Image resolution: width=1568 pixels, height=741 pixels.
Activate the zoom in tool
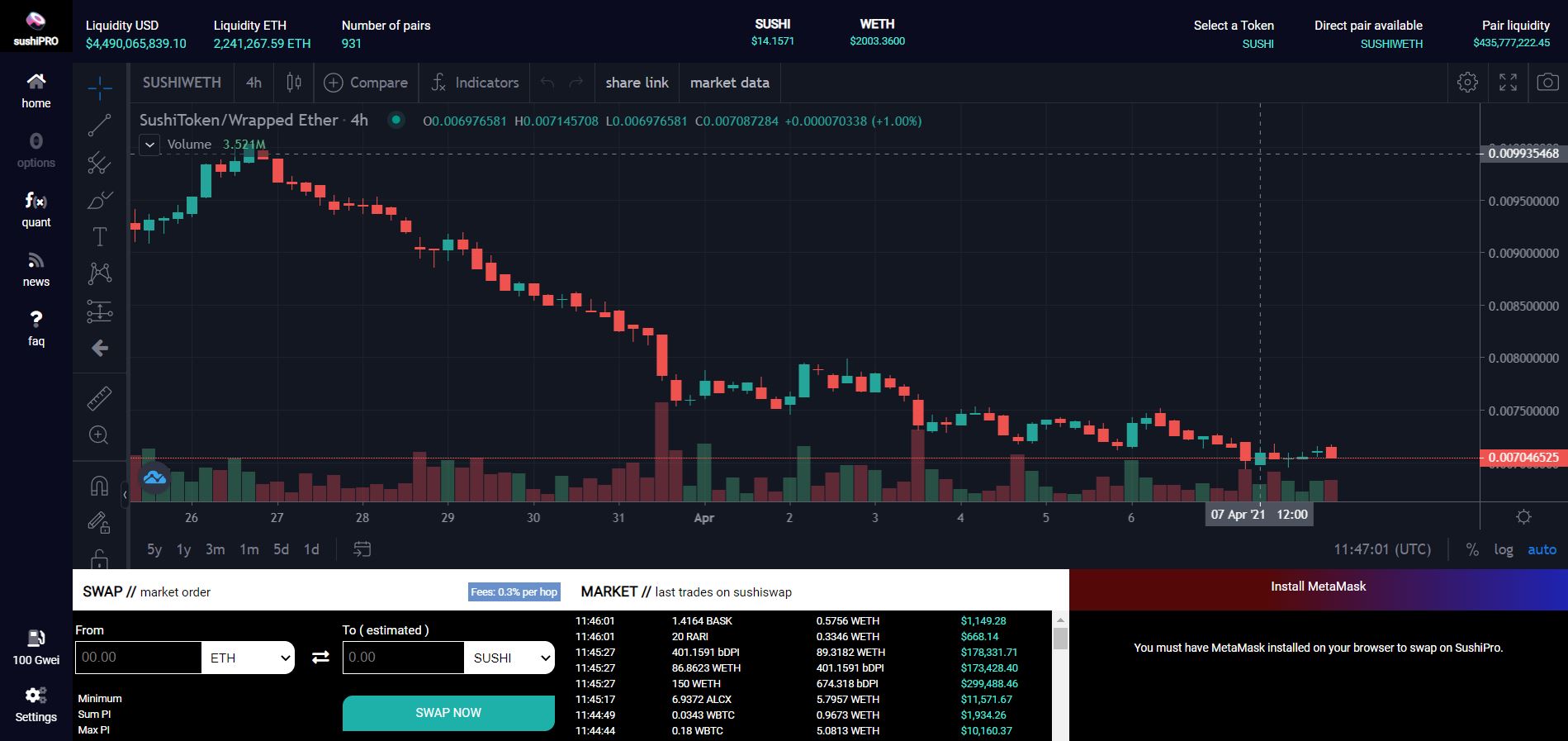coord(99,435)
